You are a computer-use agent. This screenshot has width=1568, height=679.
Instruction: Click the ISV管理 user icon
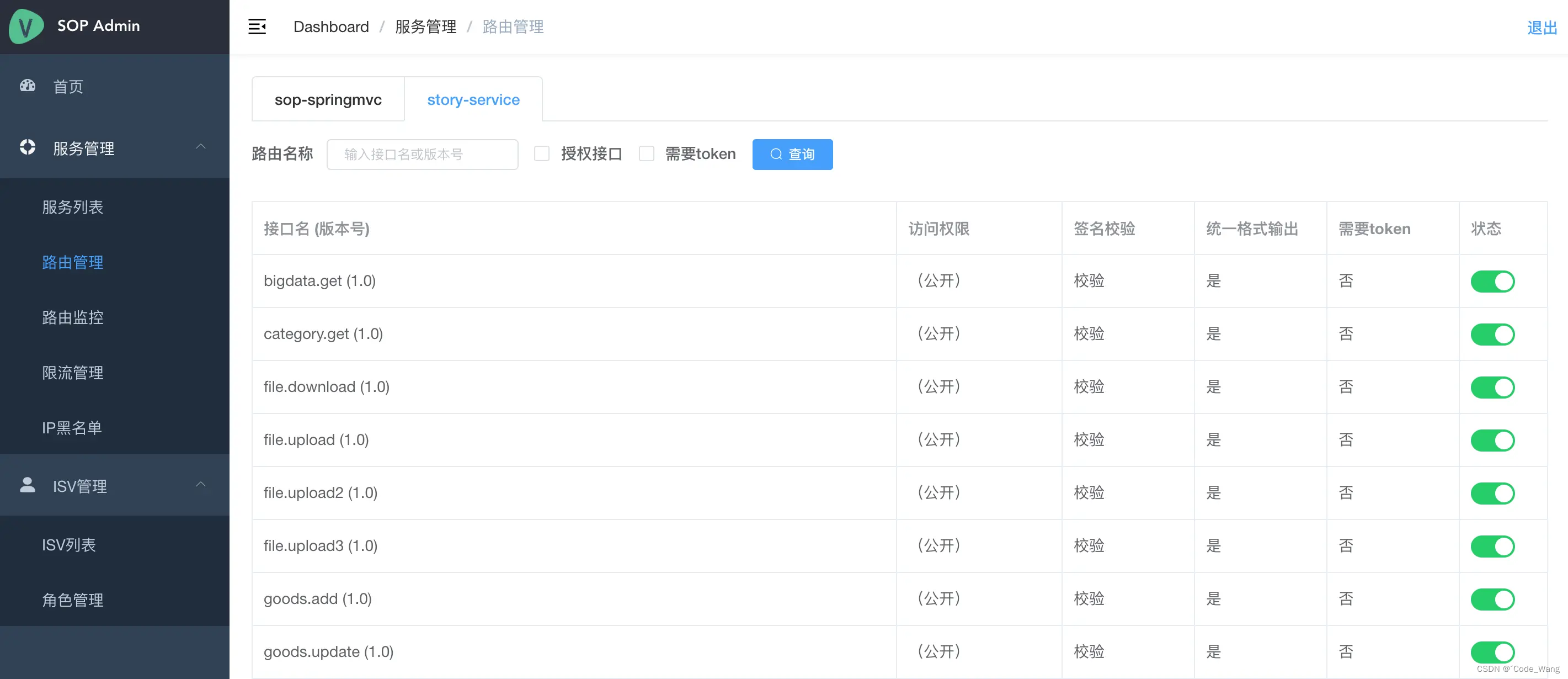[28, 485]
